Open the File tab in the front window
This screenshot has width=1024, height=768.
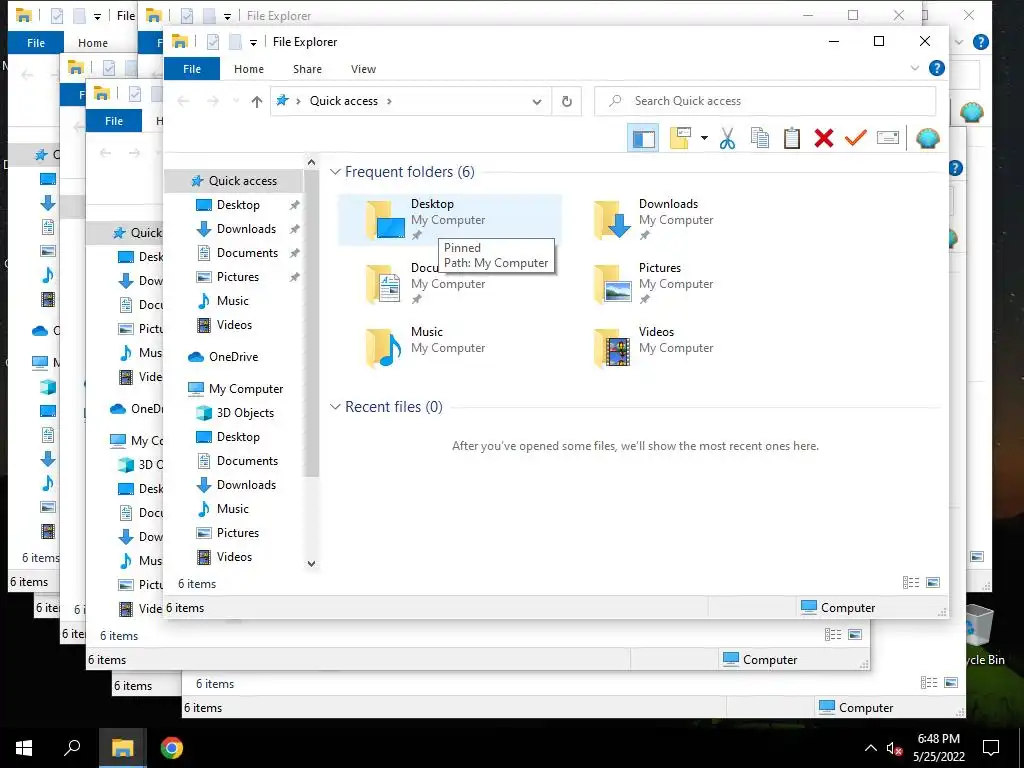coord(192,69)
